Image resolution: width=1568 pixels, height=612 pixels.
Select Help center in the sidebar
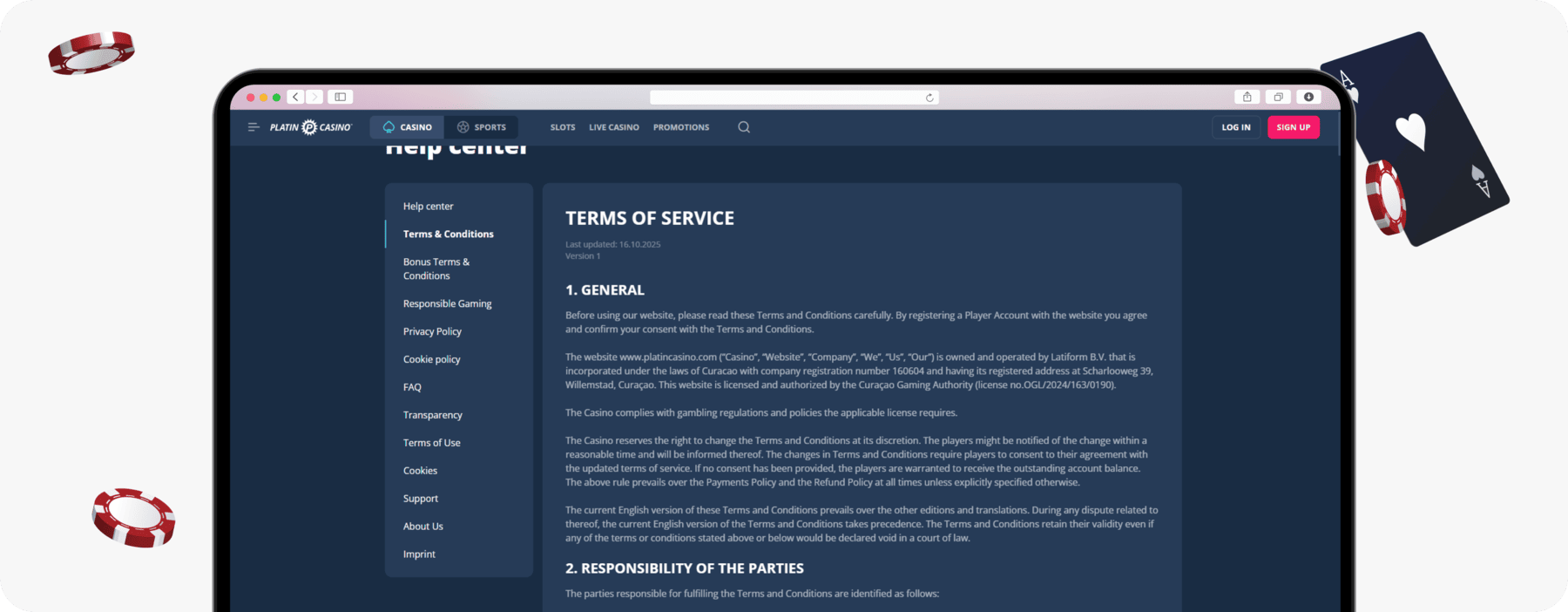pyautogui.click(x=429, y=207)
